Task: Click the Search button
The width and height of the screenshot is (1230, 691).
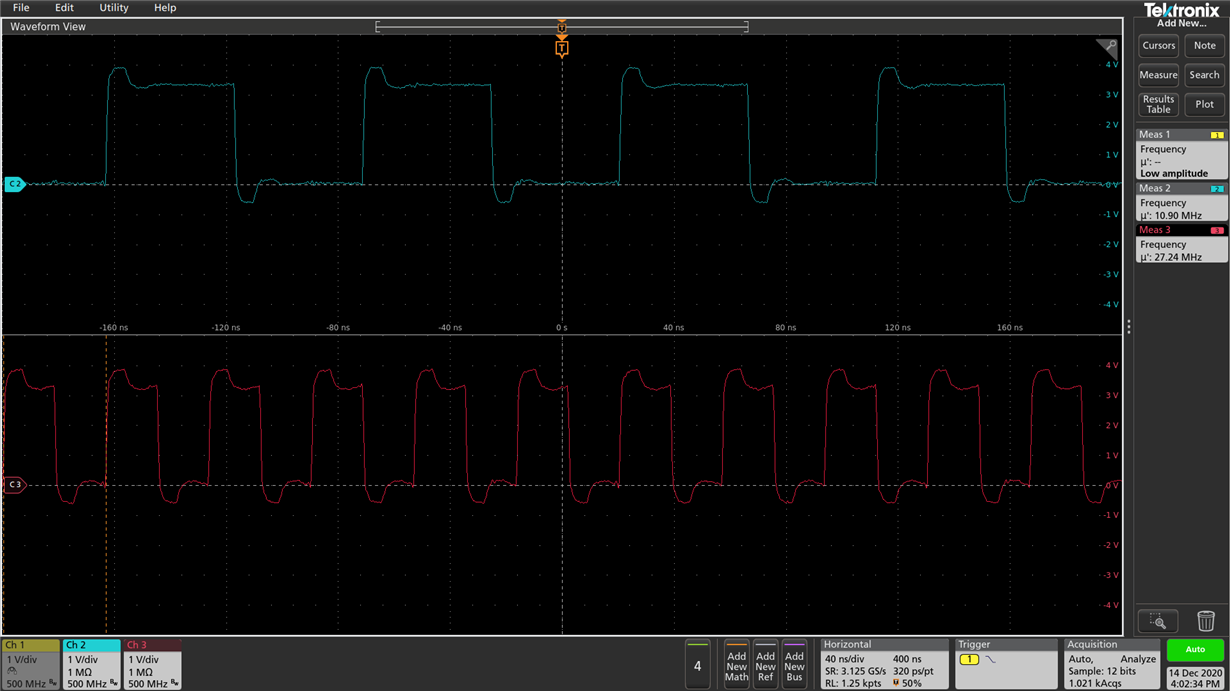Action: coord(1205,75)
